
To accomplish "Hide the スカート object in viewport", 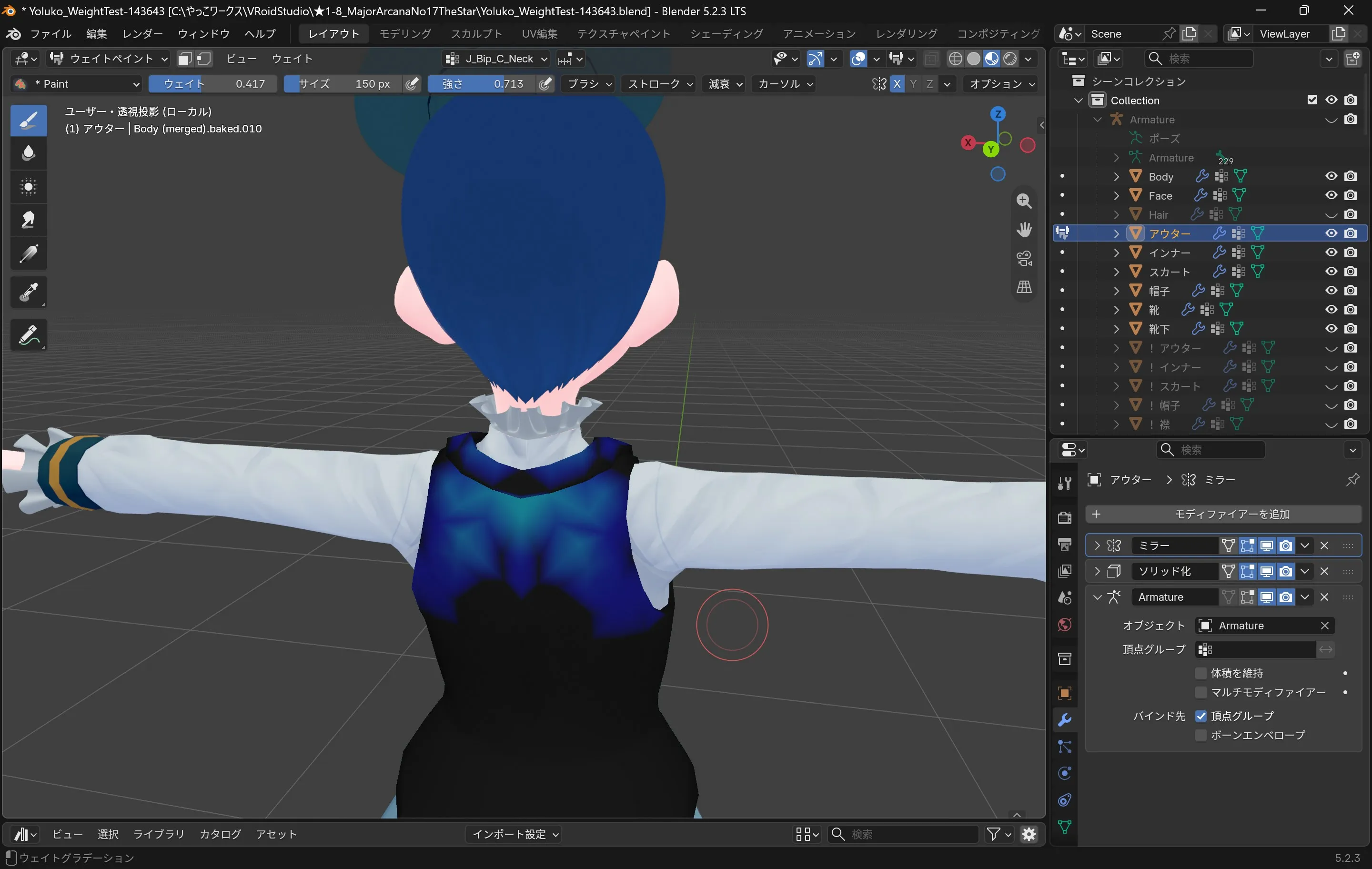I will (x=1331, y=271).
